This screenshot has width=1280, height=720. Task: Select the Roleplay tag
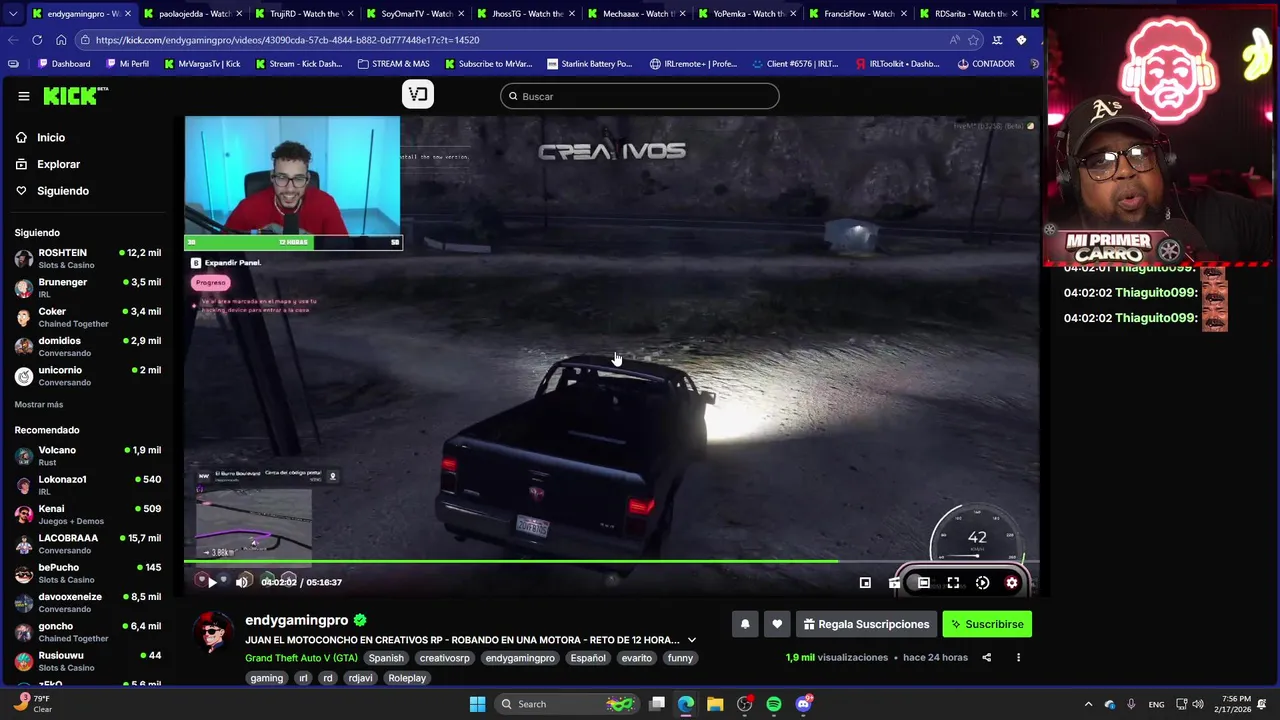407,678
